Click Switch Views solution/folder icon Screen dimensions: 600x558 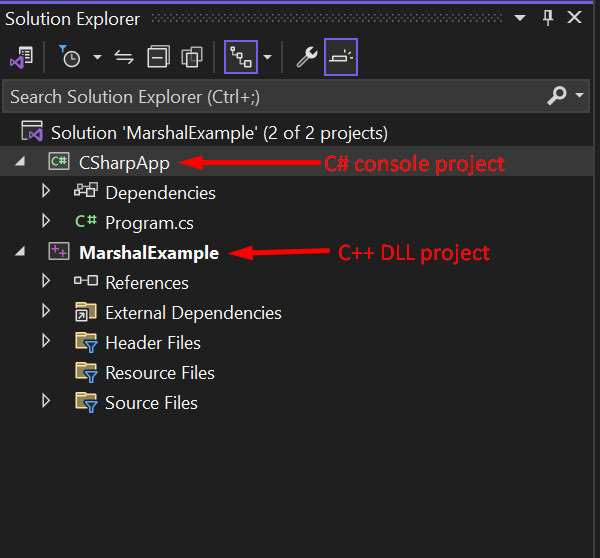(21, 57)
